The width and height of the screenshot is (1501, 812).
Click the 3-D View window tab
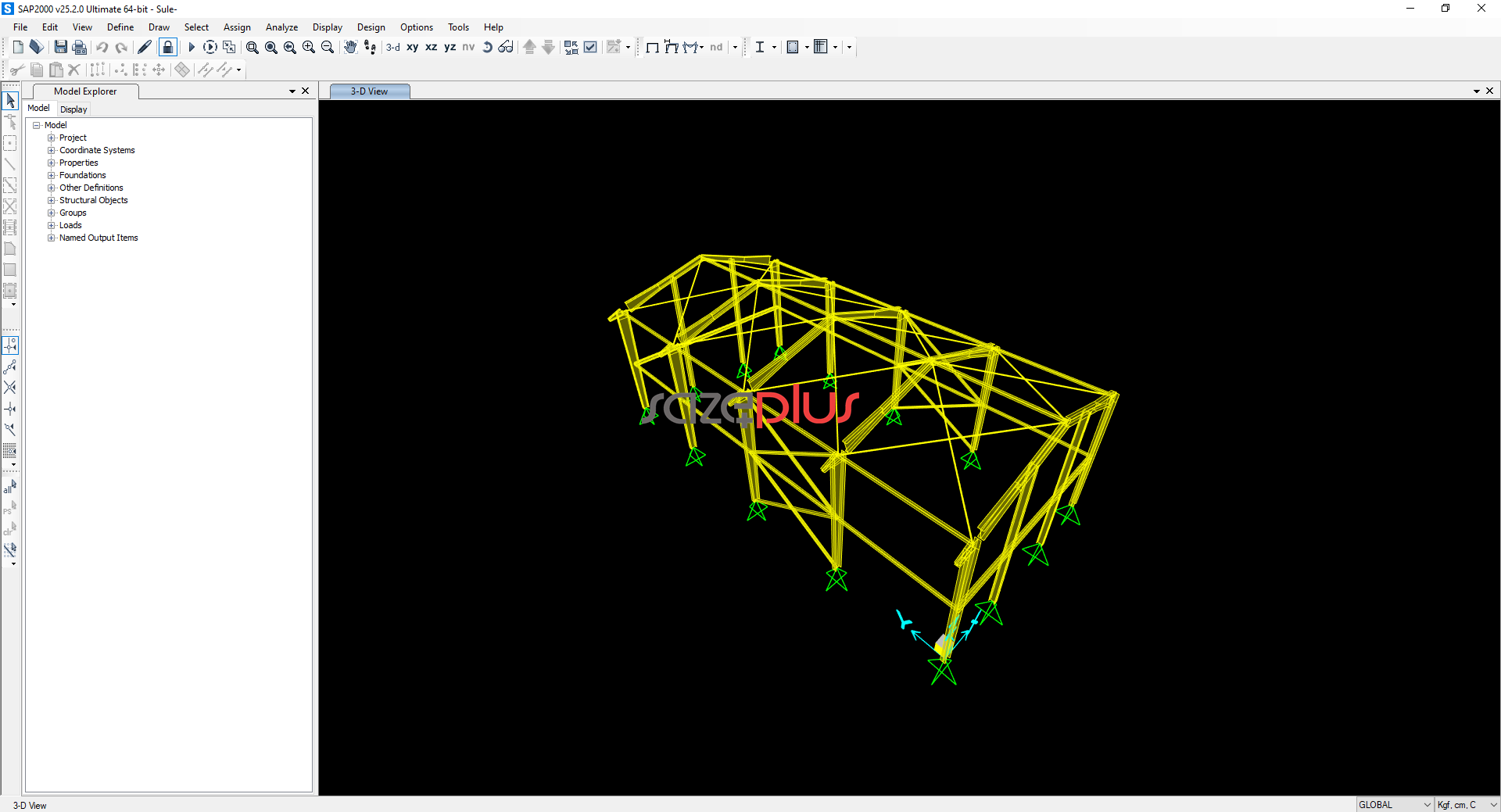[370, 91]
